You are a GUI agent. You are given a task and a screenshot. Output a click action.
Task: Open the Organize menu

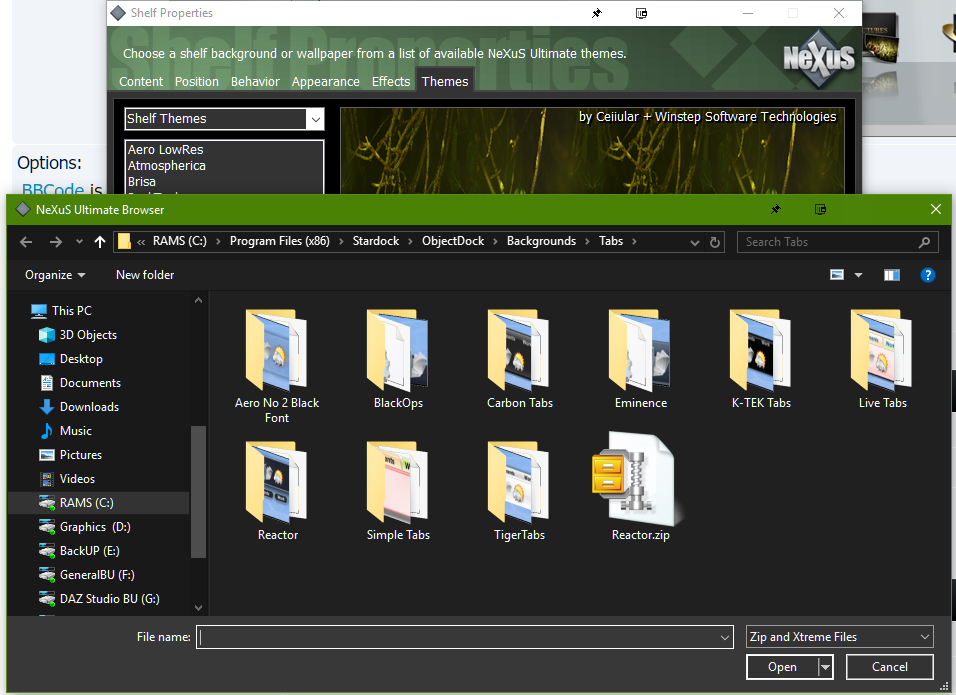point(55,275)
